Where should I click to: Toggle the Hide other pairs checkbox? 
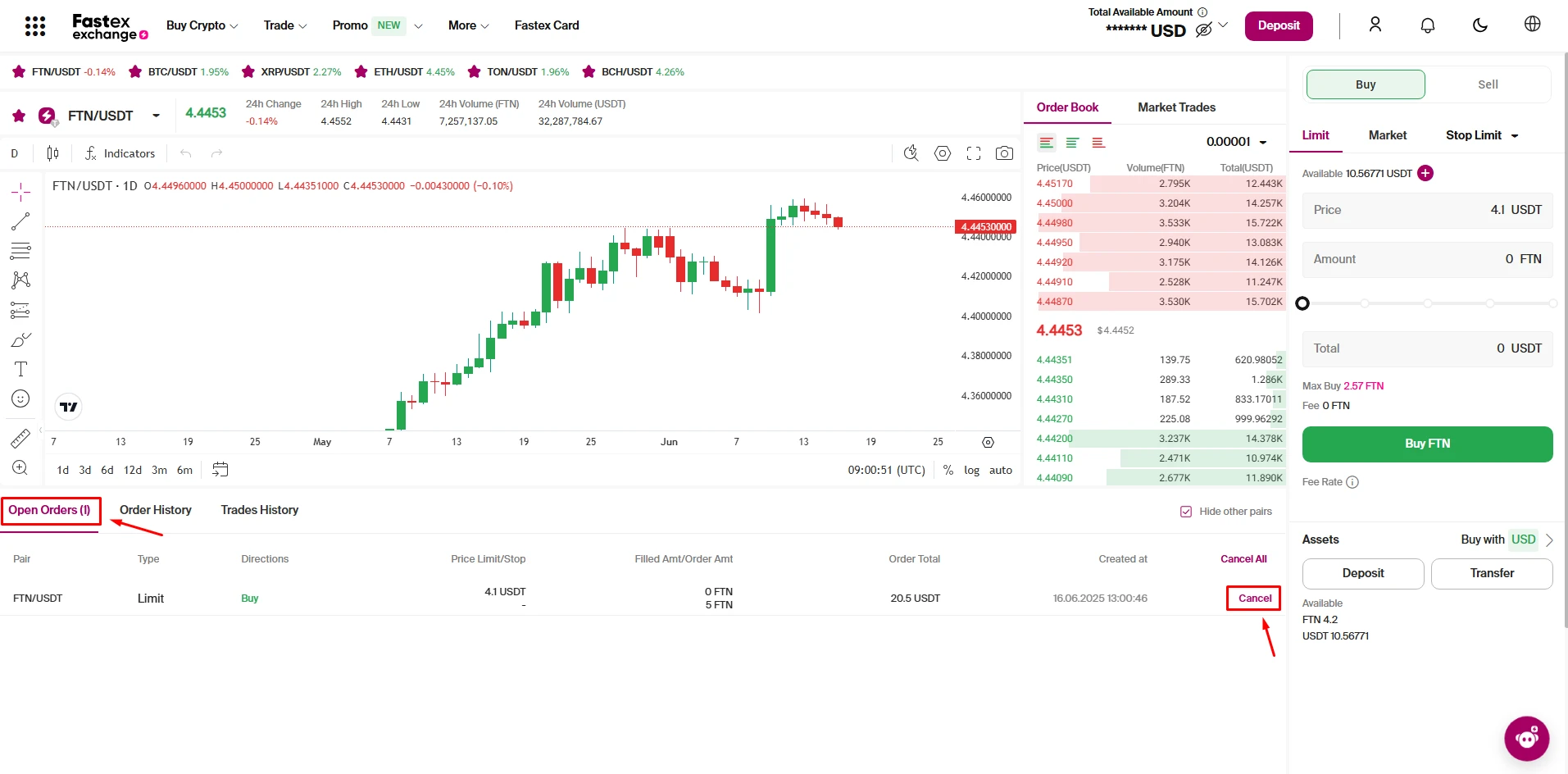click(1185, 512)
